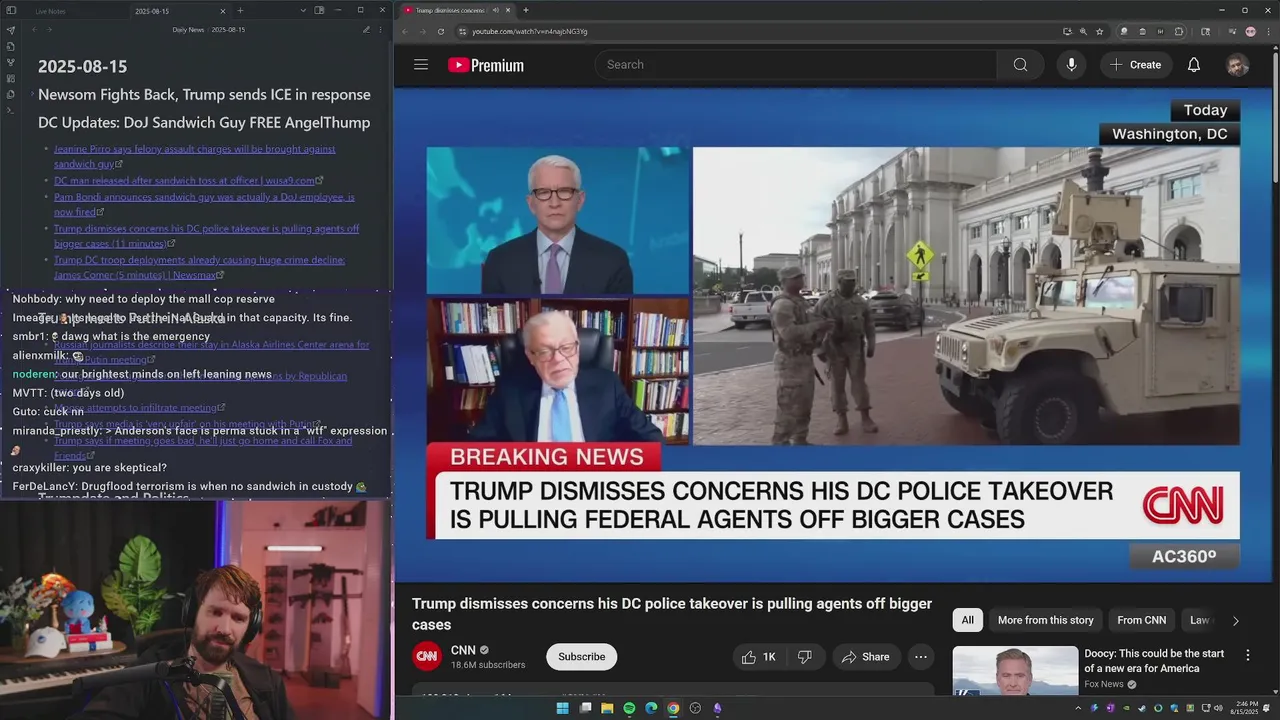Screen dimensions: 1280x720
Task: Click the paper plane icon in notes ribbon
Action: [x=10, y=30]
